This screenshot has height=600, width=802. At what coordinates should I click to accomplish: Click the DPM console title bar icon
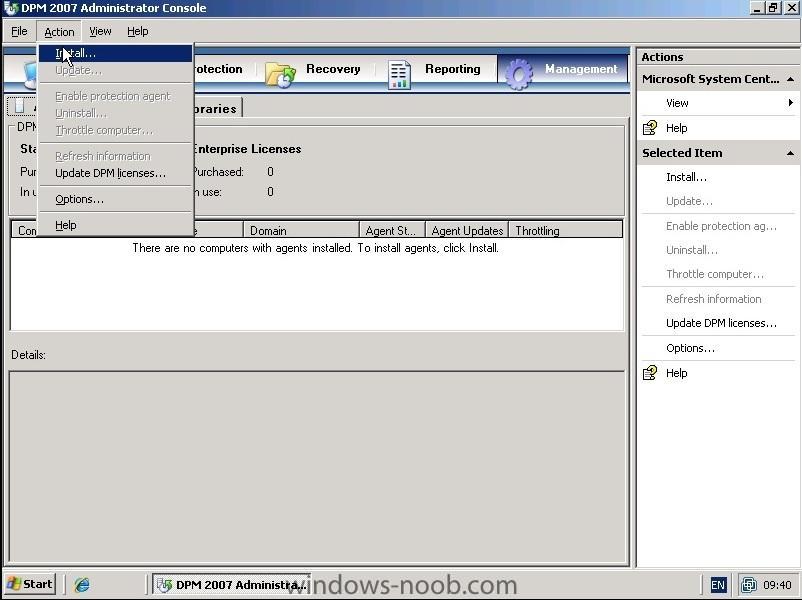coord(10,8)
